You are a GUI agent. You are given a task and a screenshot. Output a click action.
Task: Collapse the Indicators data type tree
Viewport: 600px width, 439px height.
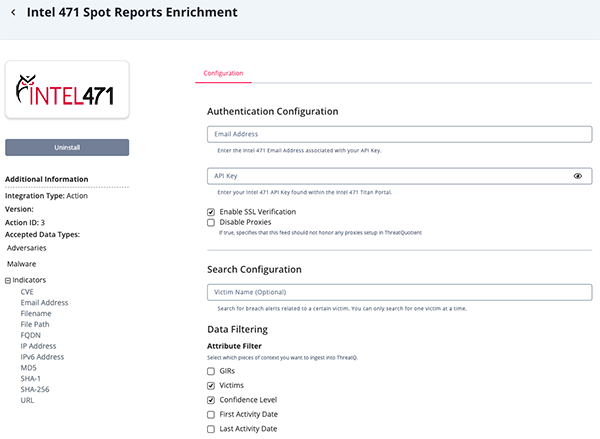8,281
